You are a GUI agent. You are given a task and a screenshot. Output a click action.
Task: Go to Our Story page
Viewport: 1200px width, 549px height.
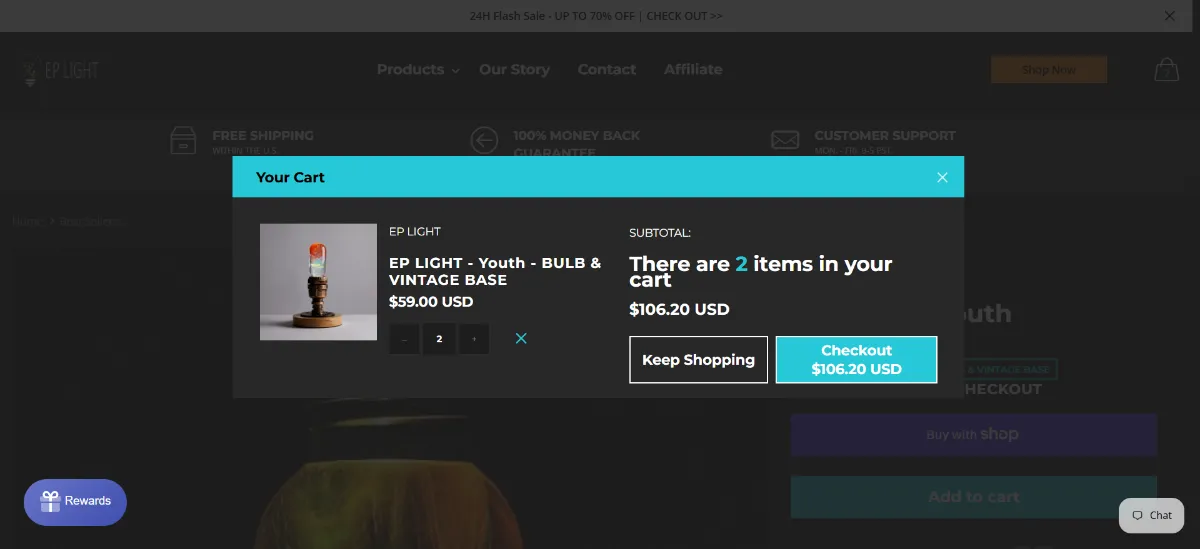click(514, 69)
